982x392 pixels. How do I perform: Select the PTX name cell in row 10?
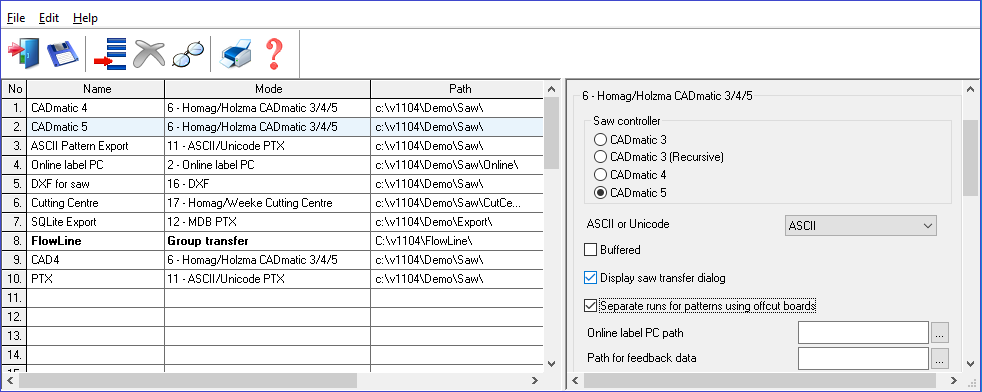click(x=96, y=279)
